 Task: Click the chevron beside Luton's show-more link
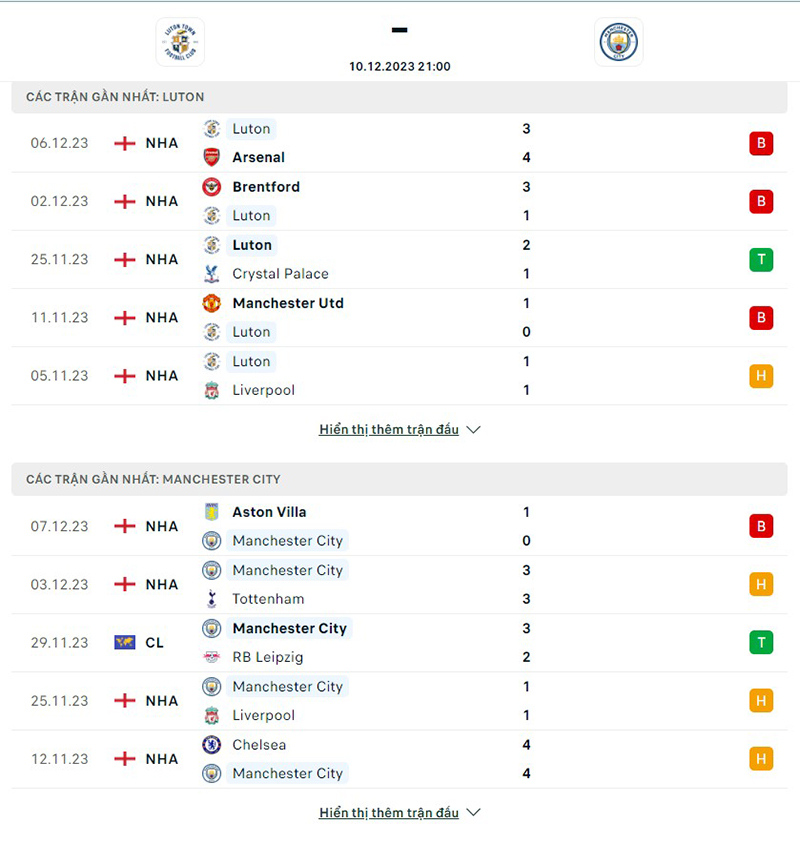472,429
